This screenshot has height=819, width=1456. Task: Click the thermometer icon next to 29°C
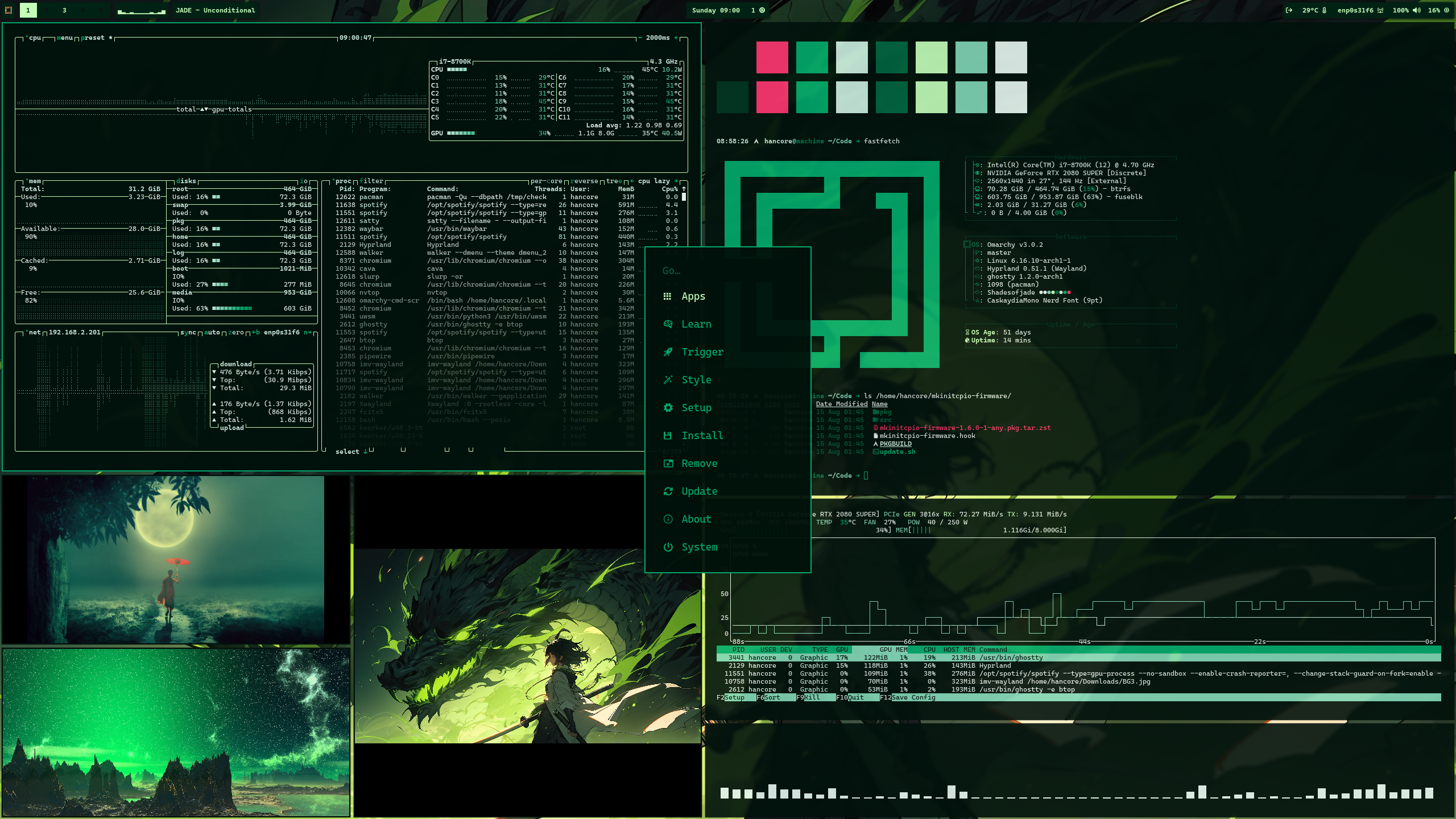click(1325, 10)
